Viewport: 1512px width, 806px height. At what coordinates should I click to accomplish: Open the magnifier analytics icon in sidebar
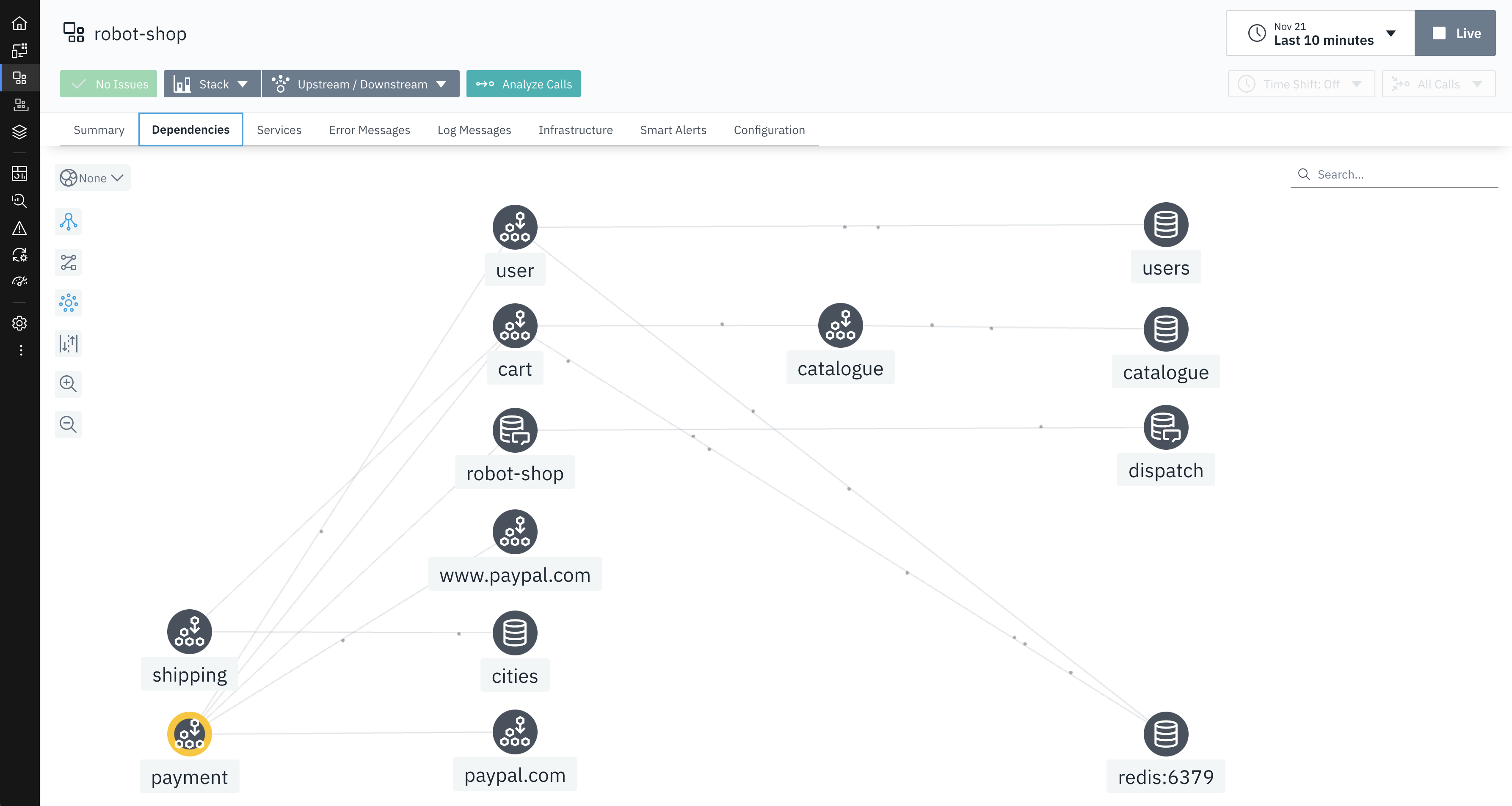19,201
